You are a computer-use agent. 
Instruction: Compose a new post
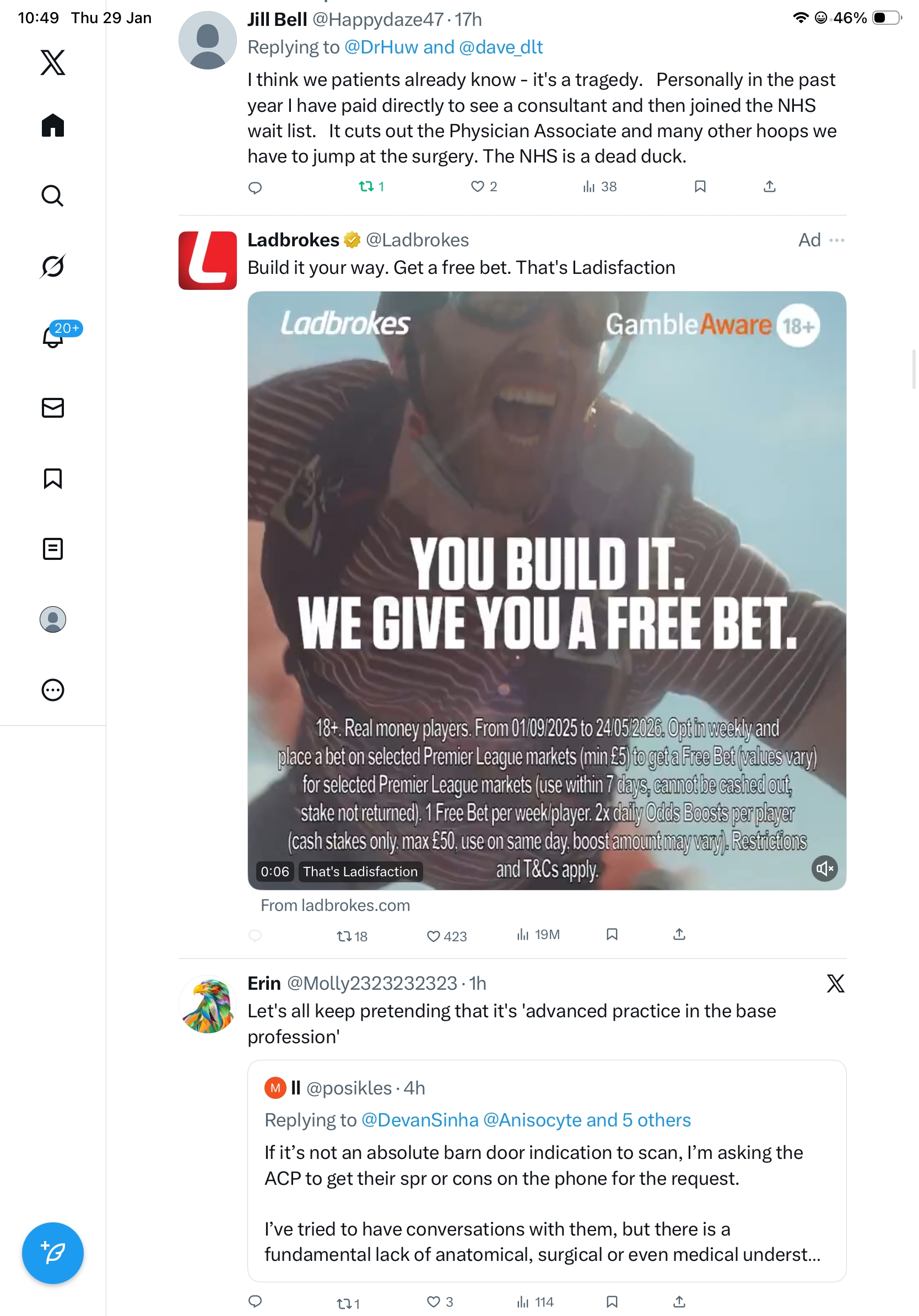53,1253
